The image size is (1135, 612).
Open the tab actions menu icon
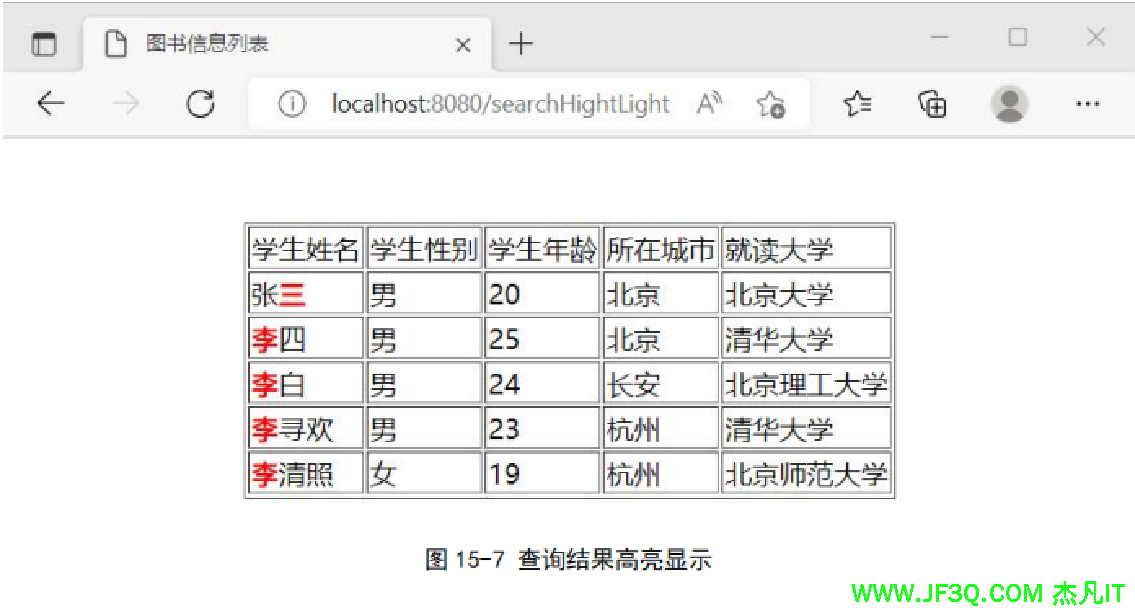[x=44, y=44]
